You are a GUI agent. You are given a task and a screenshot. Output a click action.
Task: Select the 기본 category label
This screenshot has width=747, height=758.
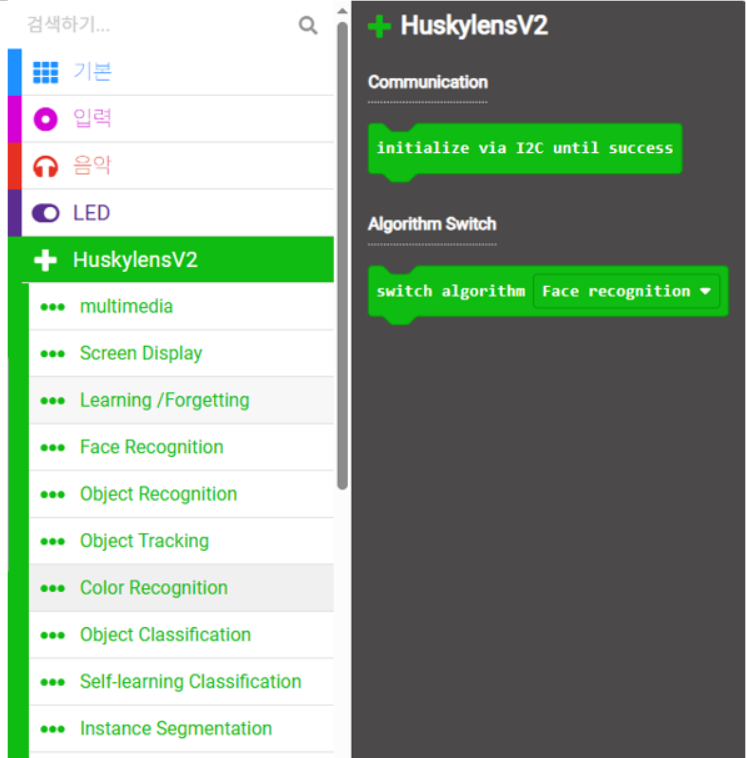point(92,72)
